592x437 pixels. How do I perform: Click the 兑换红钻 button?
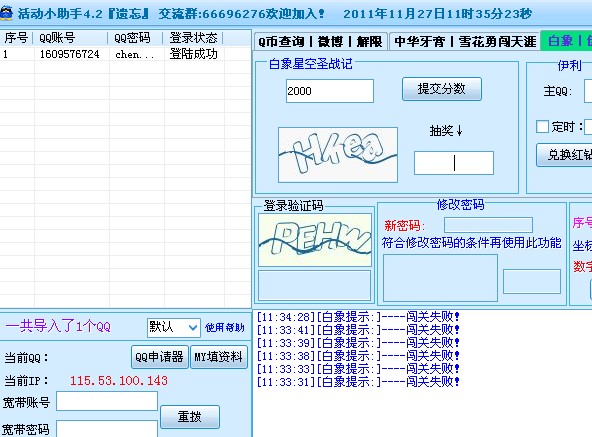pyautogui.click(x=565, y=155)
